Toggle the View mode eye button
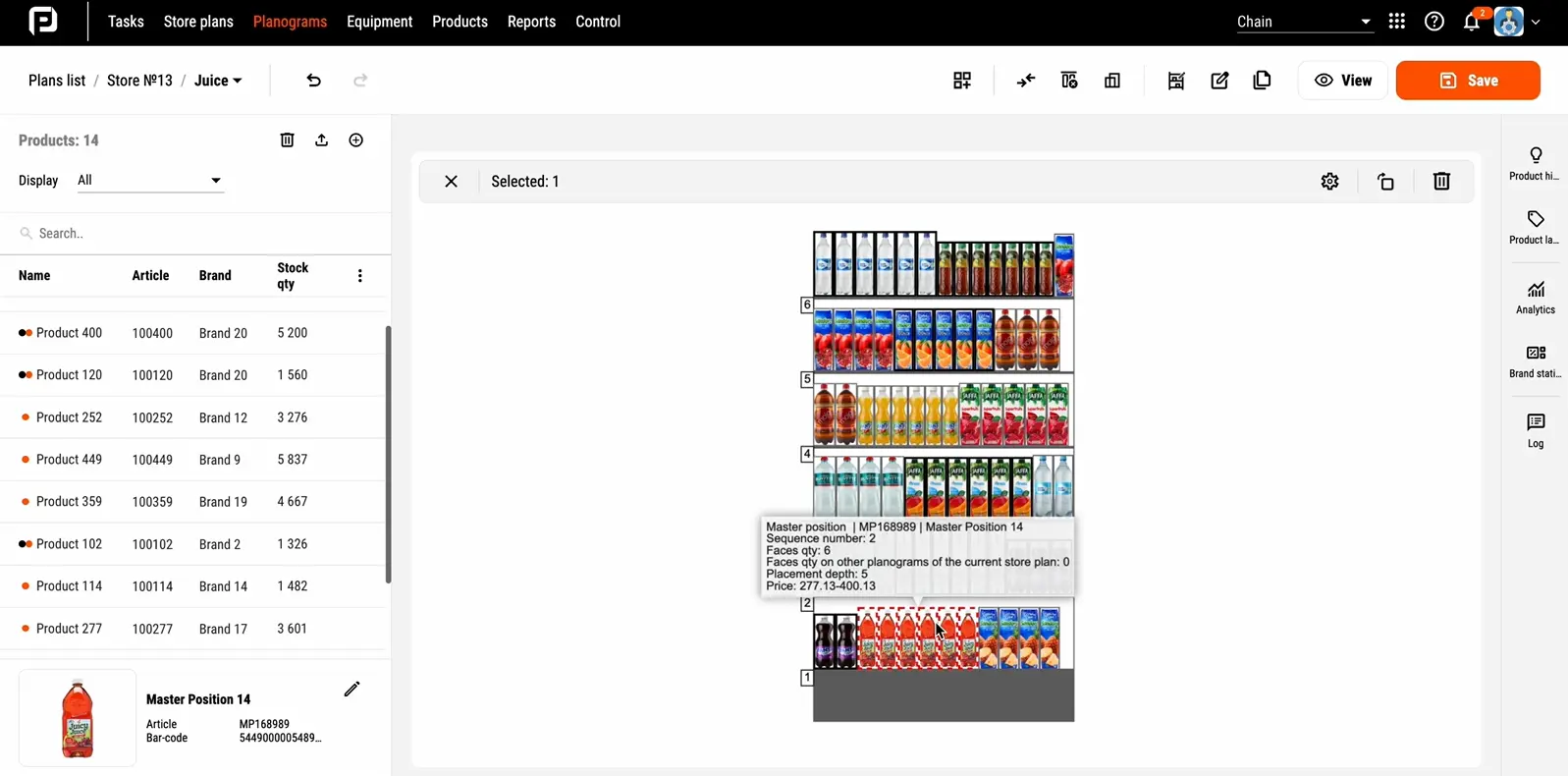Image resolution: width=1568 pixels, height=776 pixels. (1342, 81)
